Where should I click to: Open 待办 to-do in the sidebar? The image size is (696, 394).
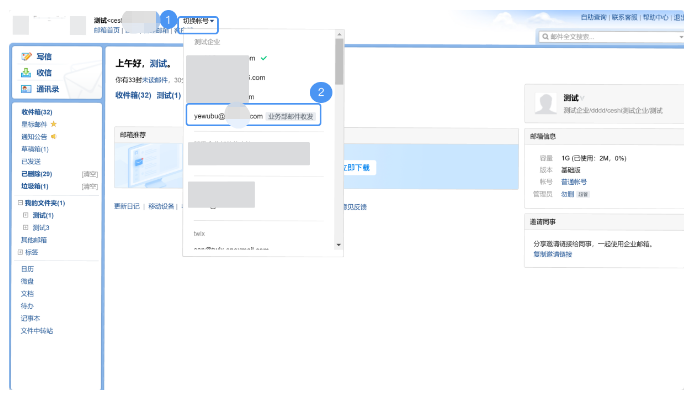tap(27, 306)
